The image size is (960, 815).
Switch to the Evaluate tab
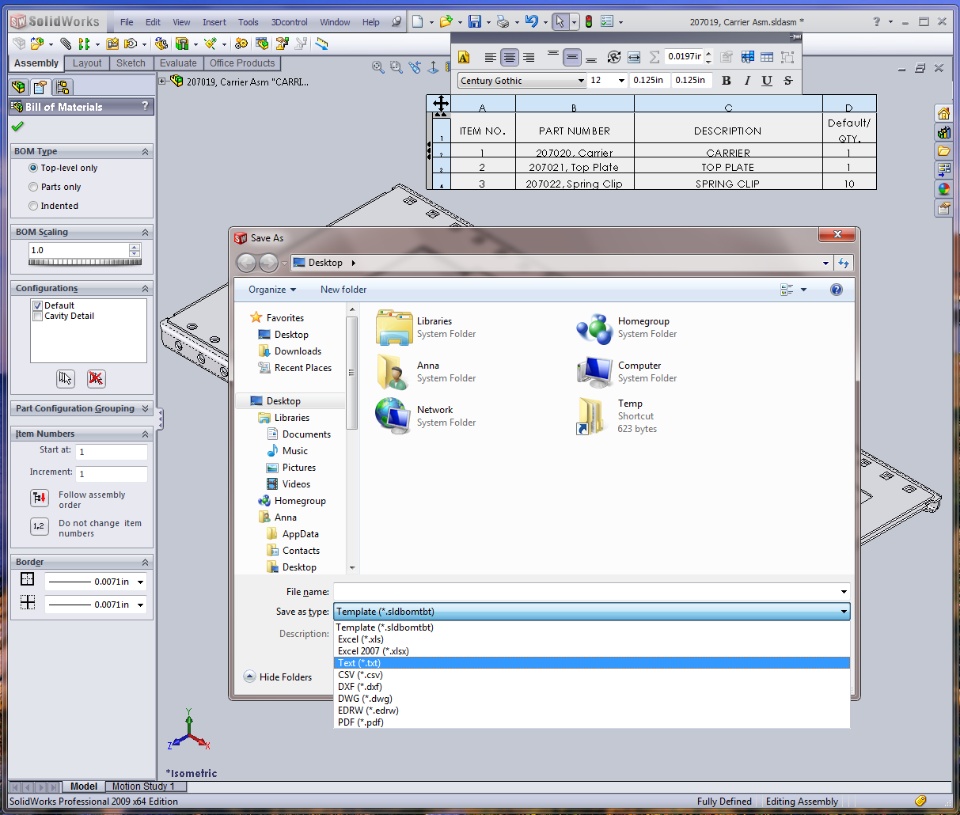pyautogui.click(x=178, y=63)
